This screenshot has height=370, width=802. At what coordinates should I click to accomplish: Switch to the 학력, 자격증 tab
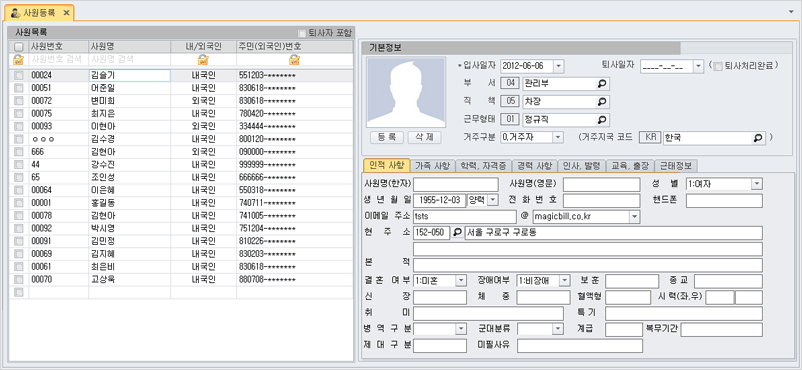(483, 166)
